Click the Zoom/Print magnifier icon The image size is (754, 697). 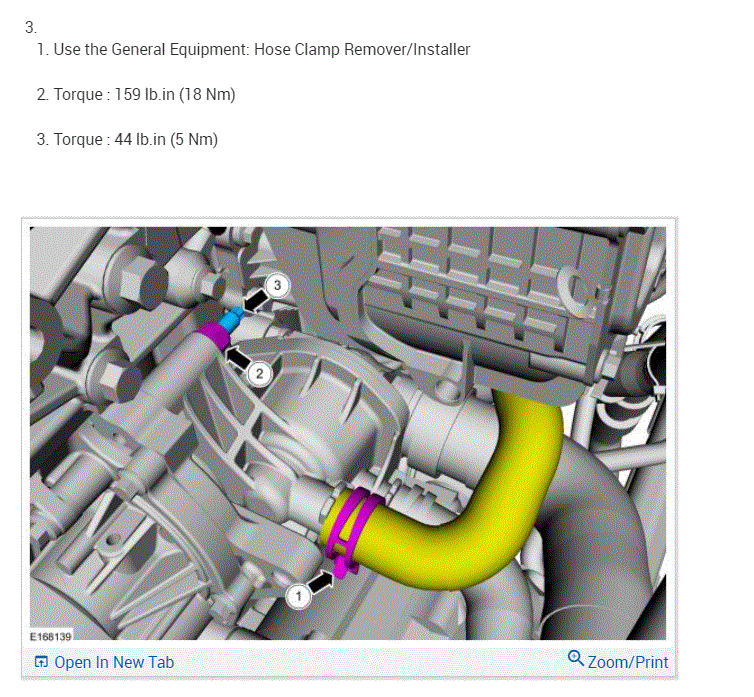(575, 658)
